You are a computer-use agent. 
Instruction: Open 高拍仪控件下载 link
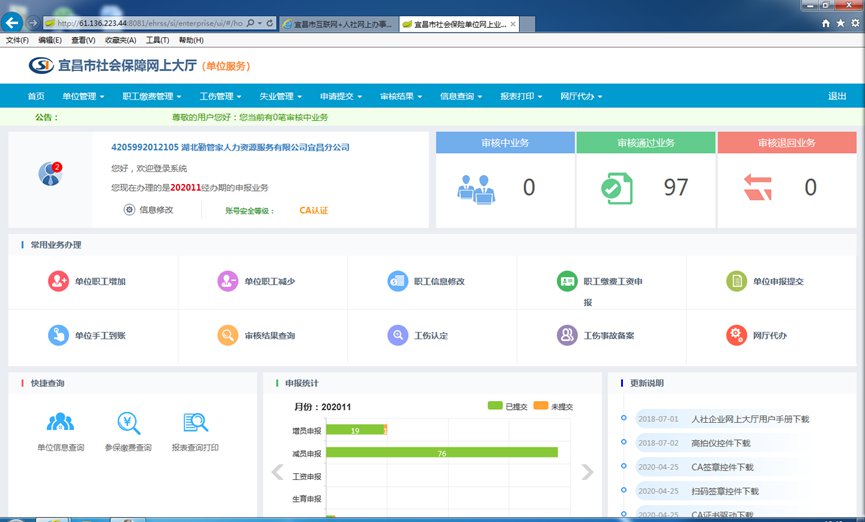tap(720, 443)
